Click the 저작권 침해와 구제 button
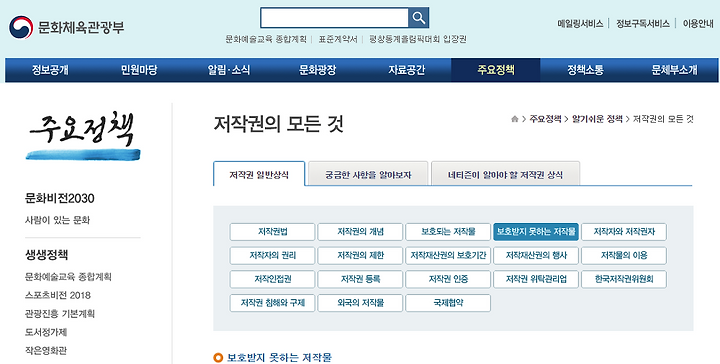 [x=272, y=303]
